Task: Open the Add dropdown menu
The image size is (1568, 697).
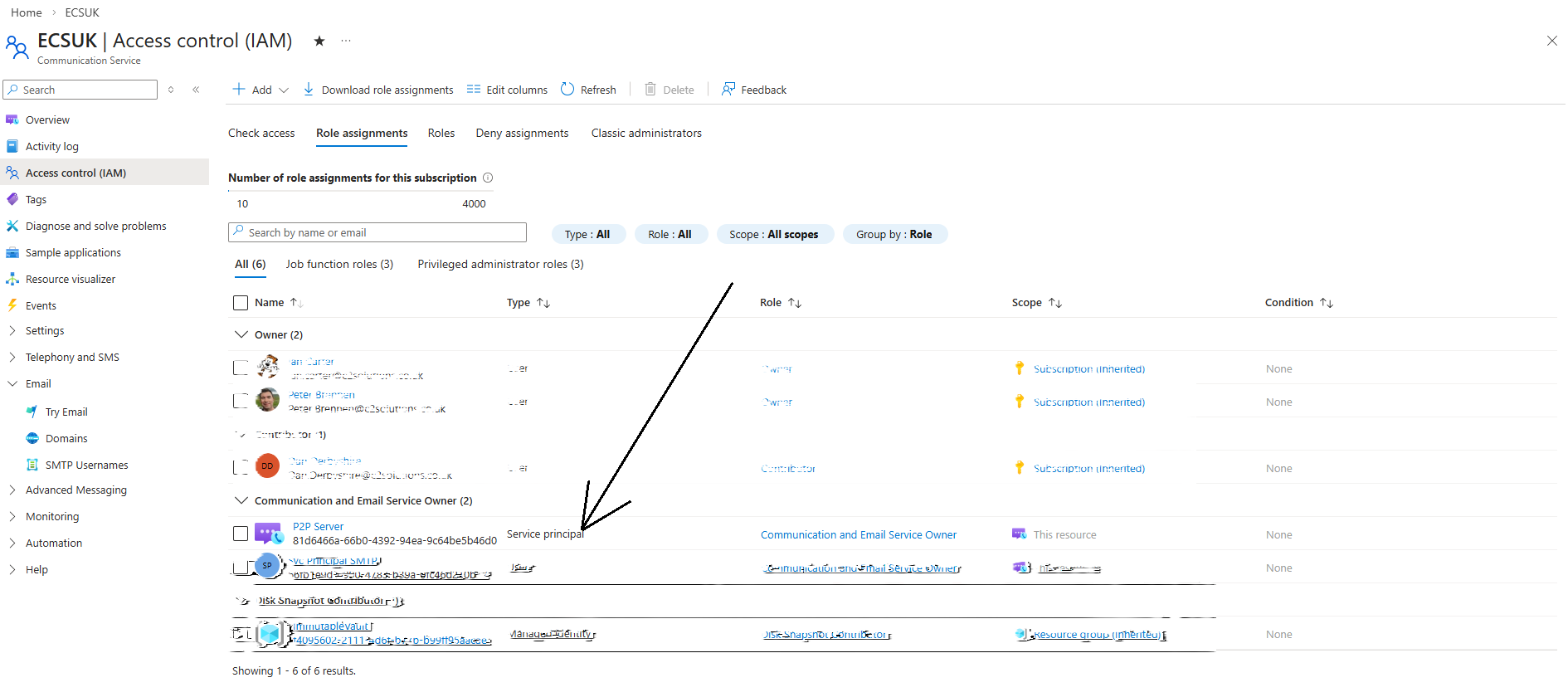Action: [261, 90]
